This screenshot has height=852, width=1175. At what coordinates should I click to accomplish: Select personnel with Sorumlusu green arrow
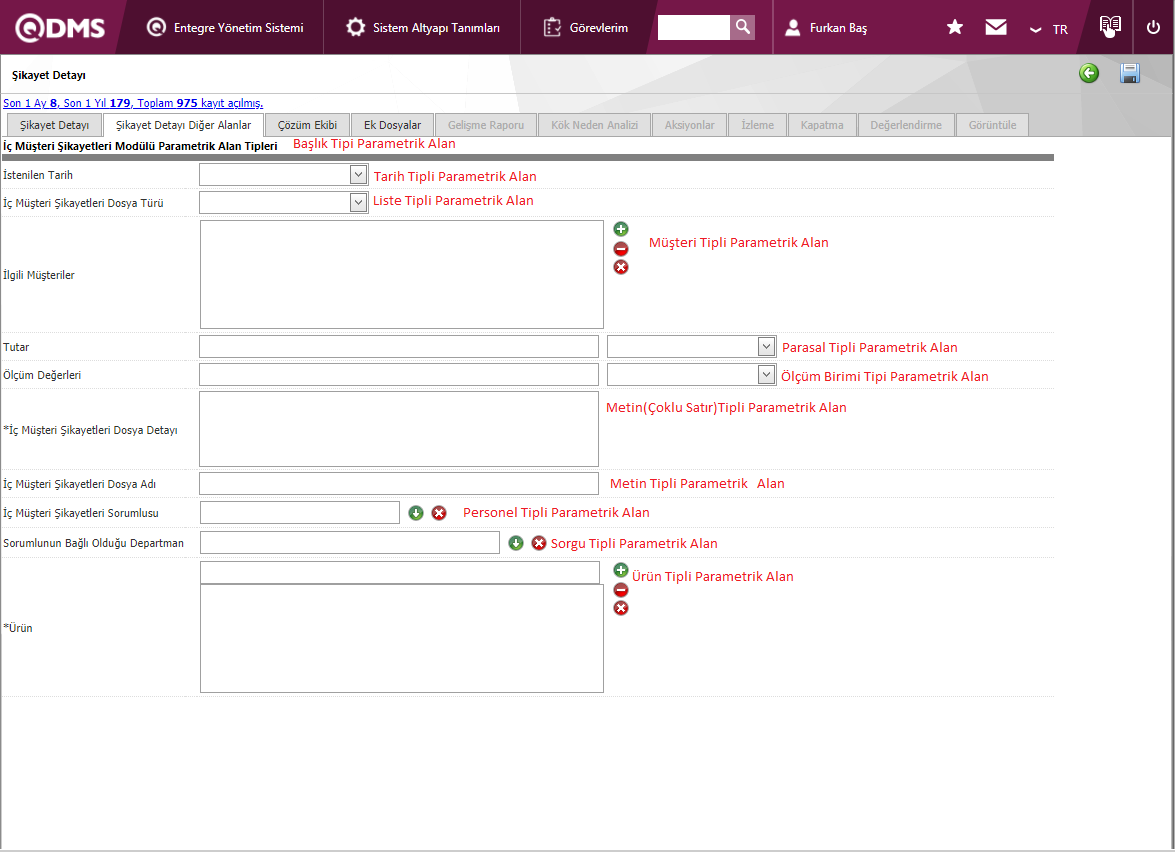(x=416, y=513)
